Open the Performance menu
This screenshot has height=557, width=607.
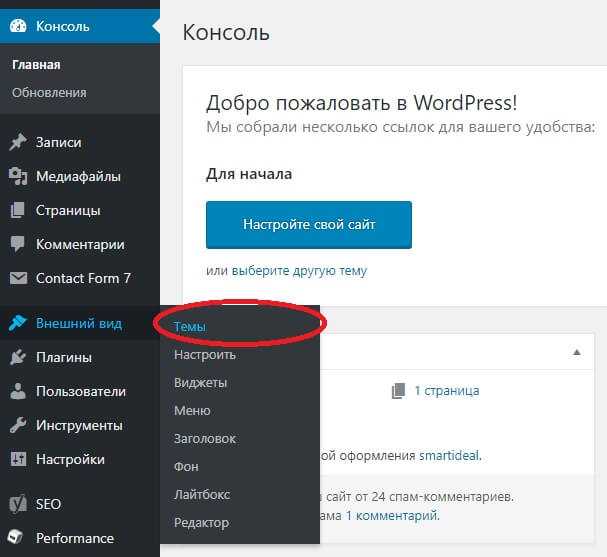(80, 538)
